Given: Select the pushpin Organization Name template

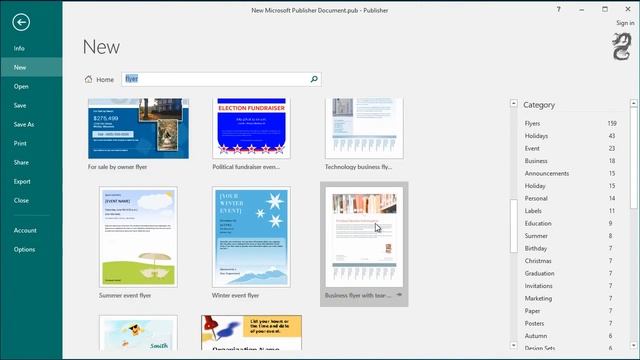Looking at the screenshot, I should point(251,333).
